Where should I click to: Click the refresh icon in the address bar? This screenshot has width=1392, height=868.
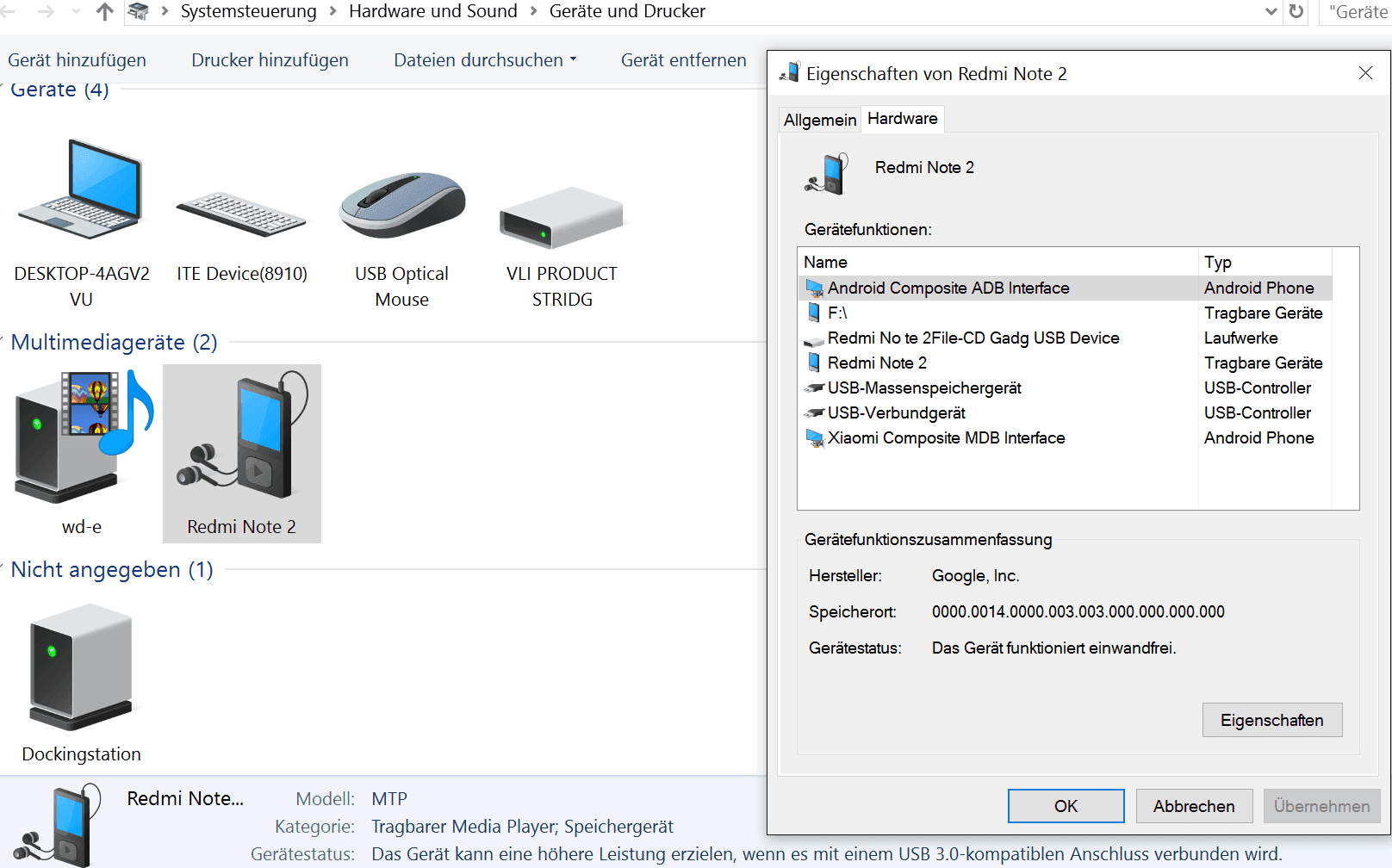(x=1296, y=11)
